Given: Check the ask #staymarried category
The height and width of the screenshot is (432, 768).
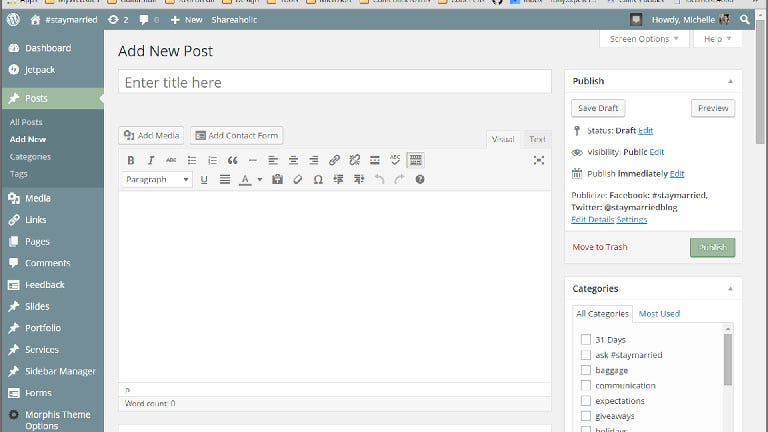Looking at the screenshot, I should [x=586, y=355].
